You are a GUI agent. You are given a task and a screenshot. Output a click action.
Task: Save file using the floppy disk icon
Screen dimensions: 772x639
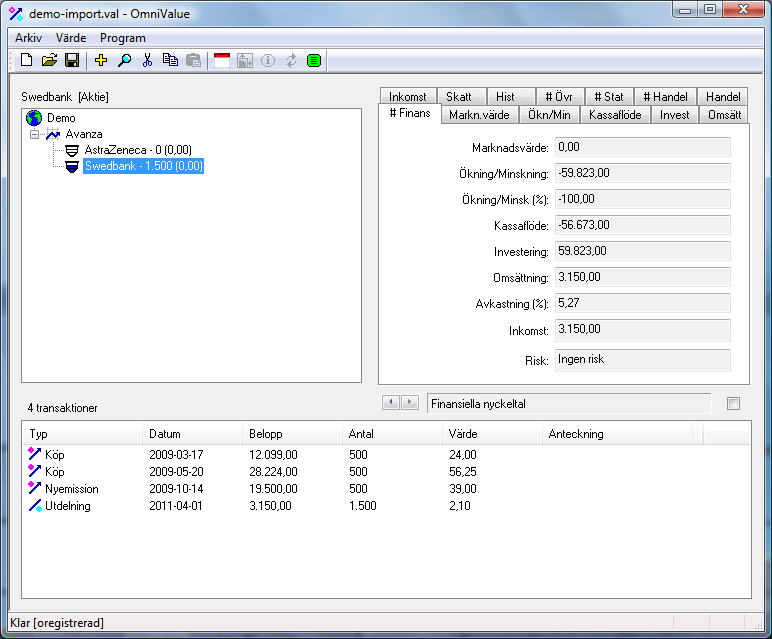72,61
